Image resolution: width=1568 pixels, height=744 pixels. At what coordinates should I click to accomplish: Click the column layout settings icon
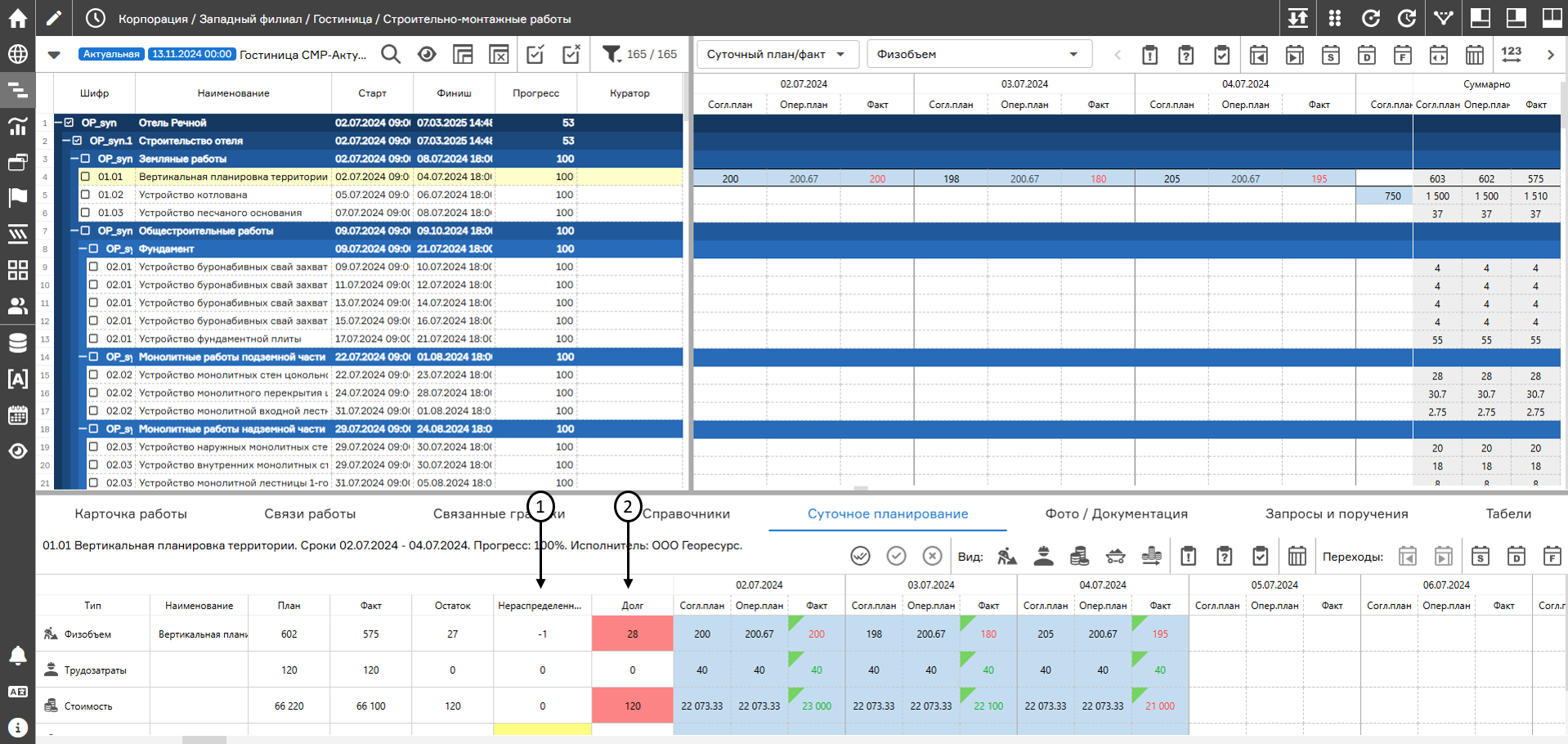point(463,54)
